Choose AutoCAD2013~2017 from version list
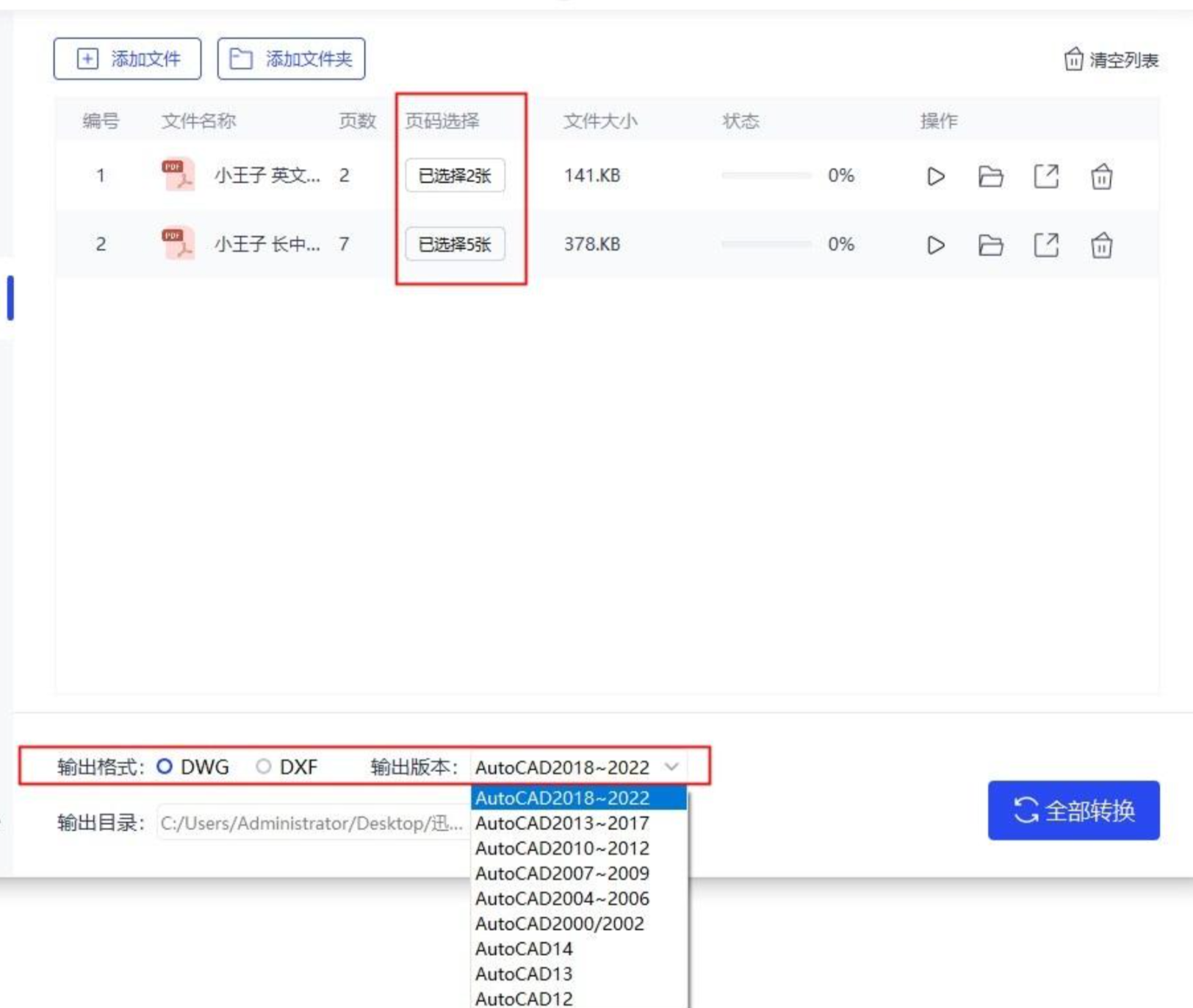Image resolution: width=1193 pixels, height=1008 pixels. pos(562,823)
